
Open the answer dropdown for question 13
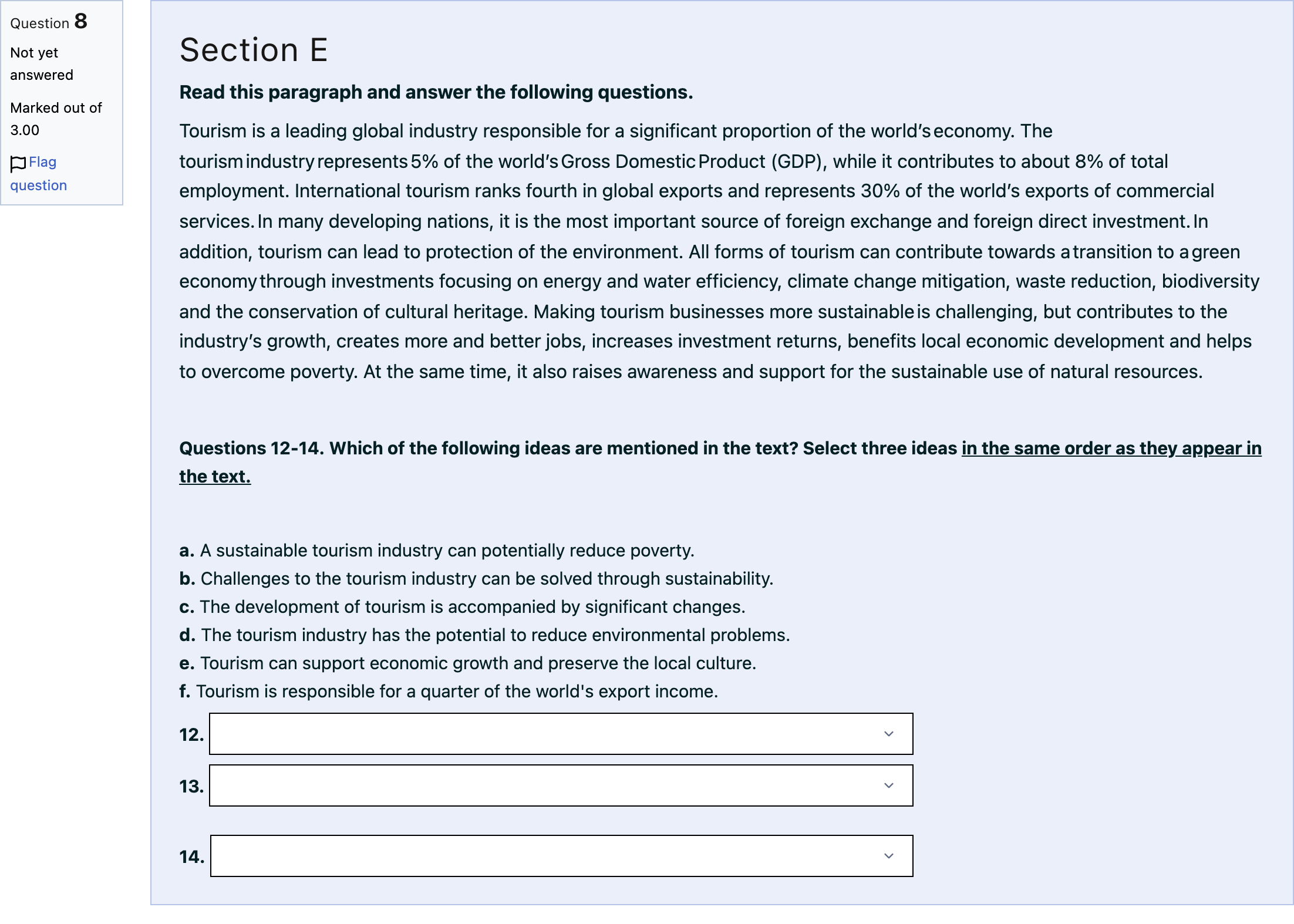tap(561, 785)
